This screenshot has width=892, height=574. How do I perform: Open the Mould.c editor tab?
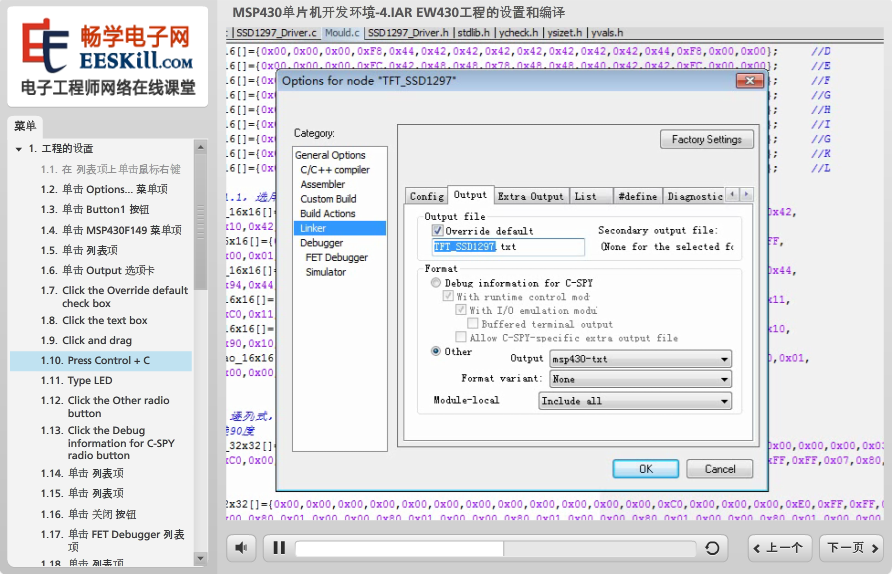coord(342,33)
